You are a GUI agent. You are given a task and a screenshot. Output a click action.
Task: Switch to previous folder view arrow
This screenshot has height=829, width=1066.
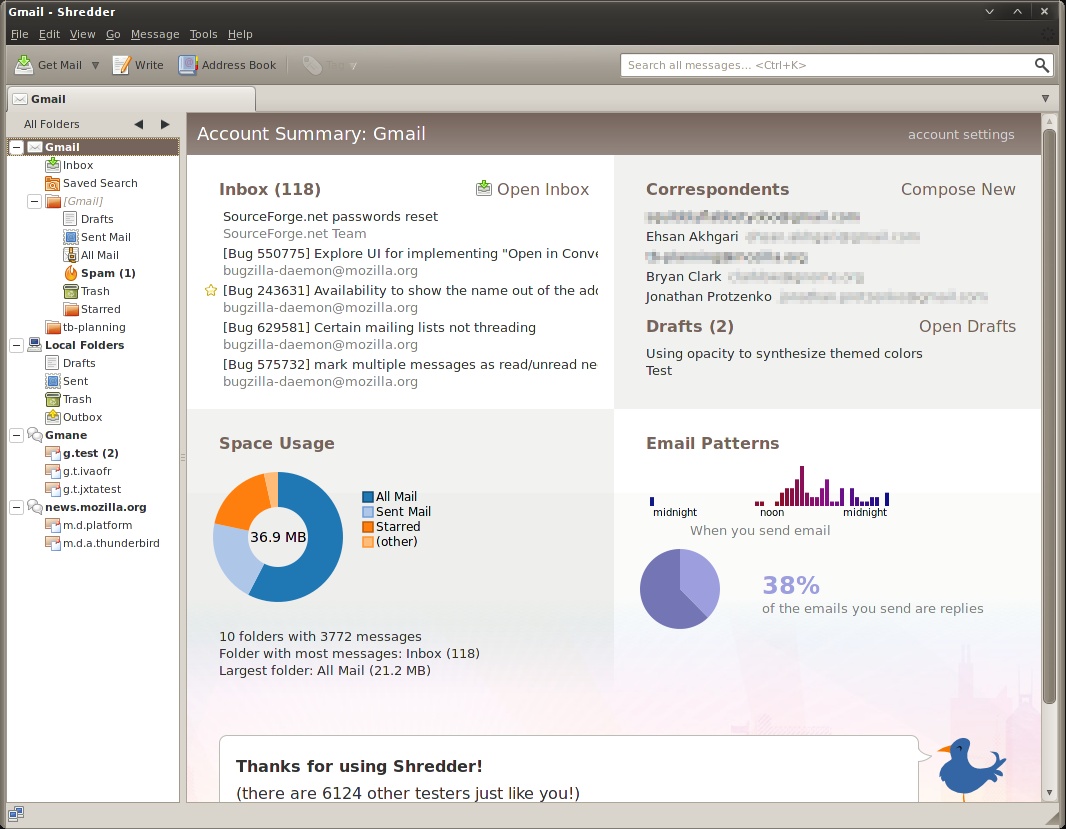click(139, 124)
